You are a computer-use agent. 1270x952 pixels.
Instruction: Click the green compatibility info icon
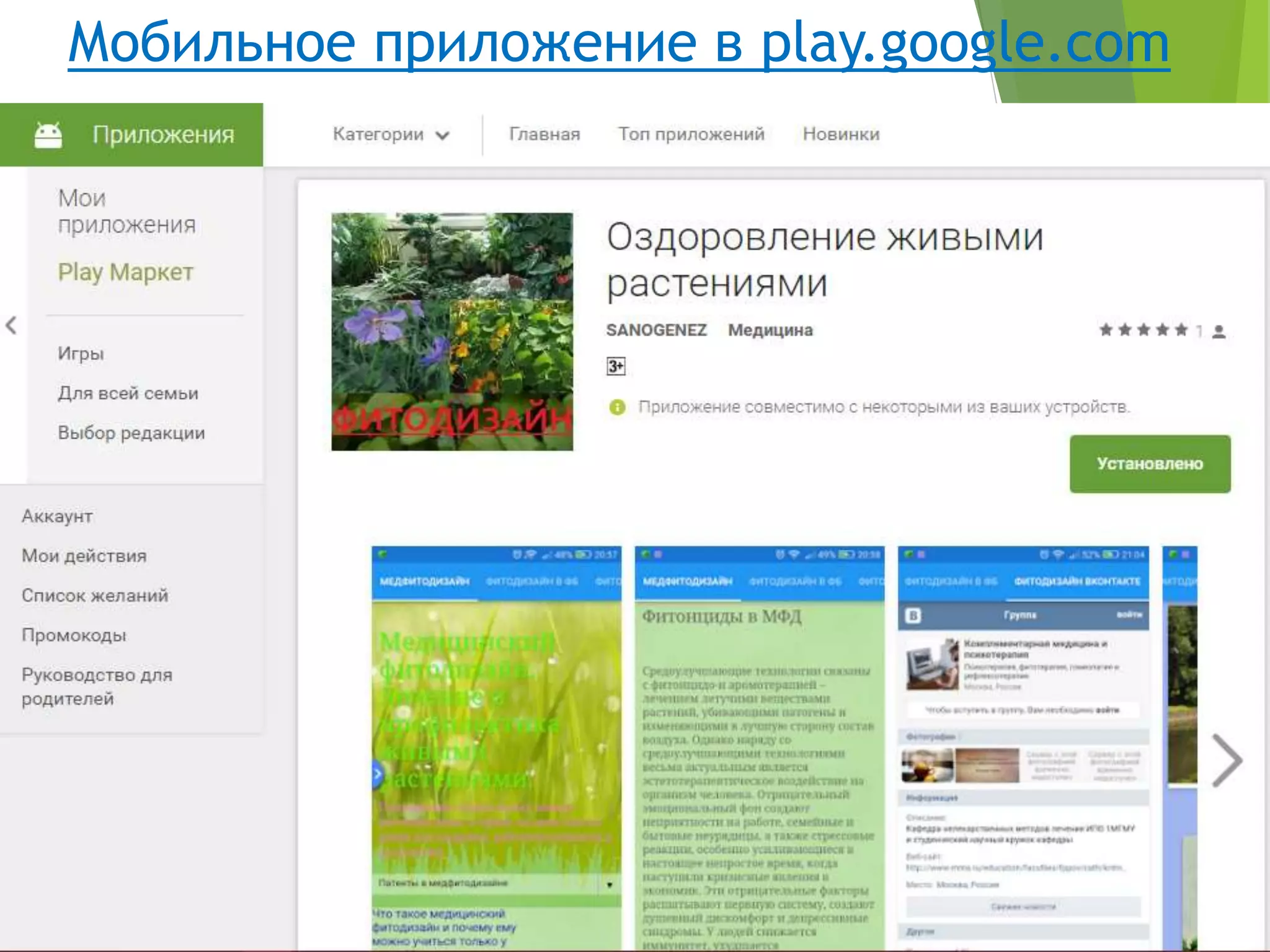click(617, 407)
